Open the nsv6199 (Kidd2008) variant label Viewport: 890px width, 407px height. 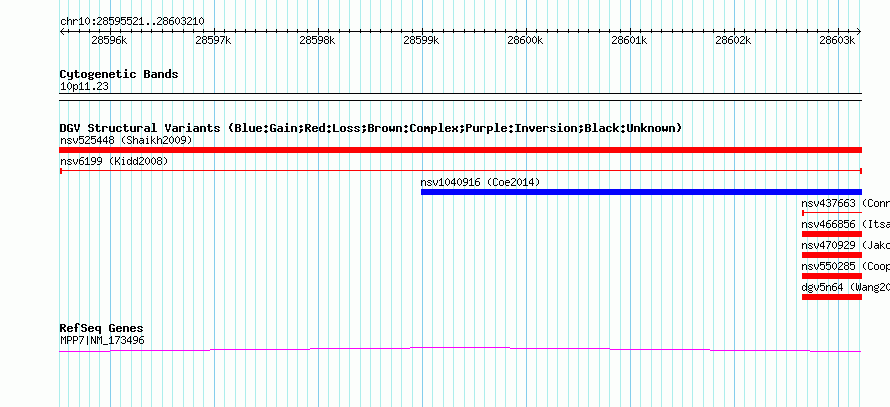click(114, 162)
